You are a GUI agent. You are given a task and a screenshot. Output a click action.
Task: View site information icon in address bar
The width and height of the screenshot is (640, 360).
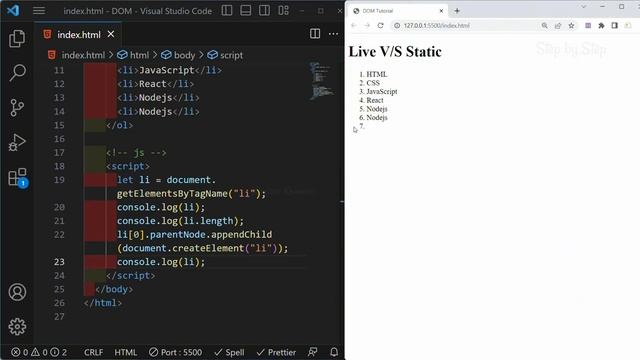(397, 25)
